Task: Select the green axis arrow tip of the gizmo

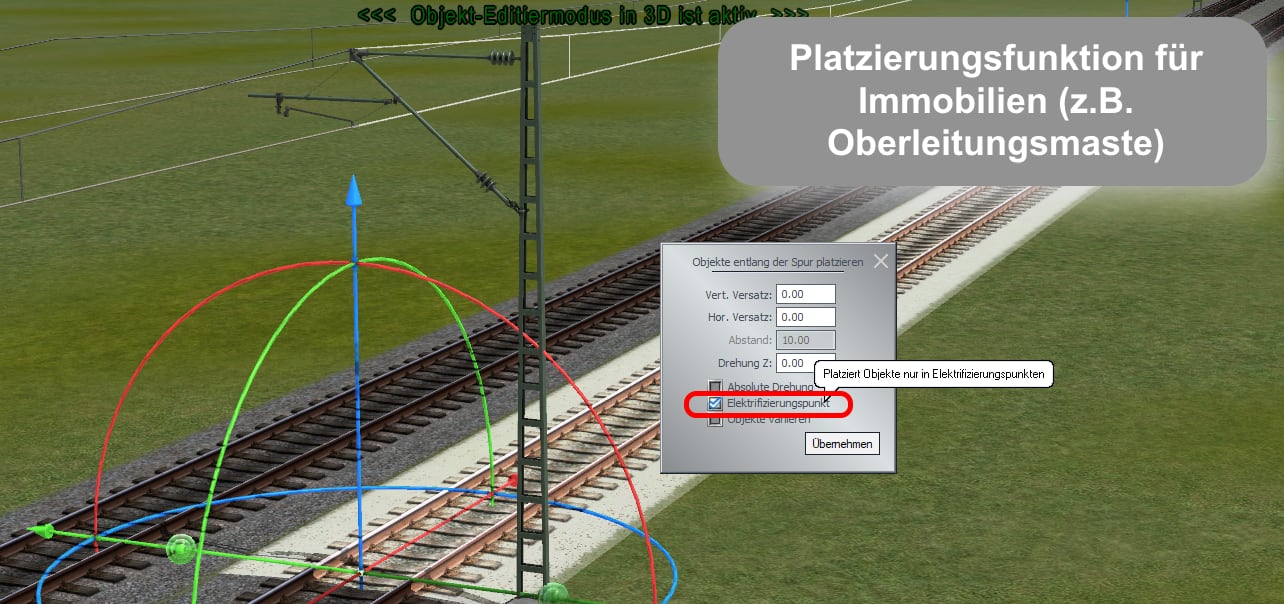Action: pos(39,531)
